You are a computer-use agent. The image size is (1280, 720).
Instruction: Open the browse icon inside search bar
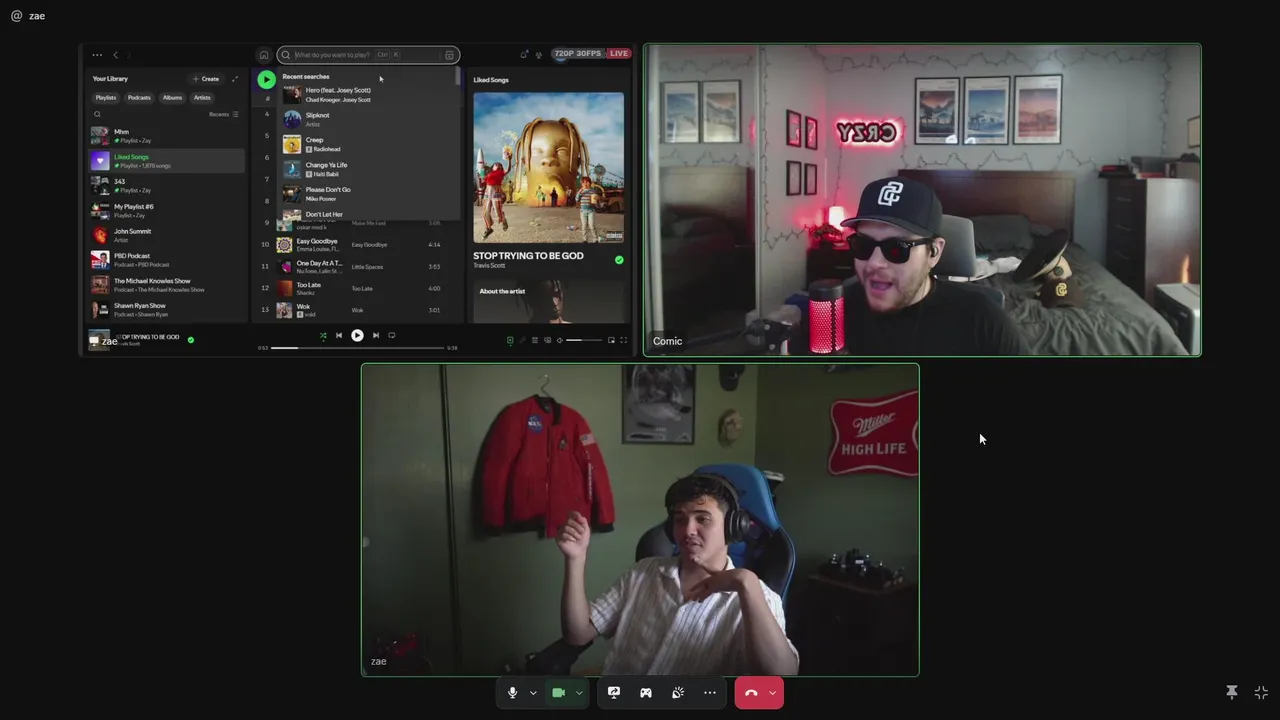click(x=449, y=55)
